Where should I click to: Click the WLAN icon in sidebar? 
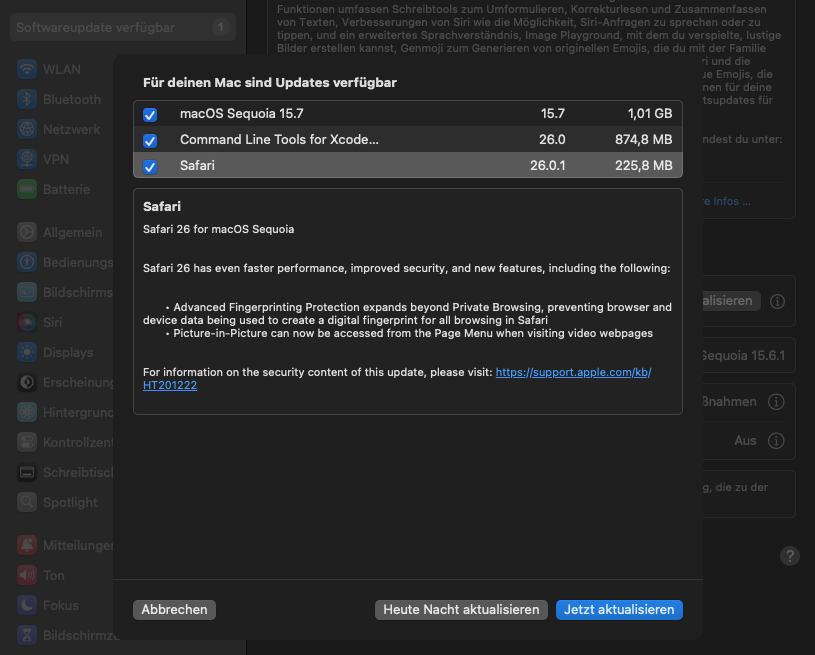coord(27,70)
